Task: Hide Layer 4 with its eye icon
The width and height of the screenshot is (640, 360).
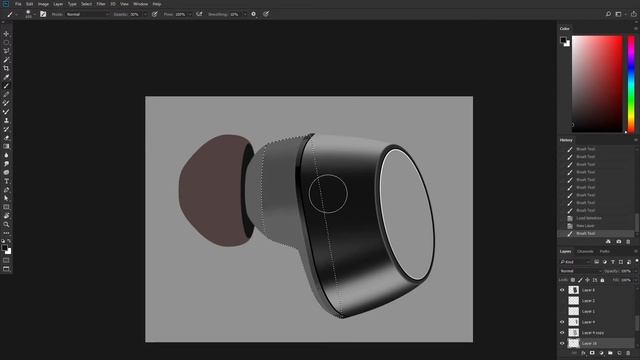Action: click(562, 322)
